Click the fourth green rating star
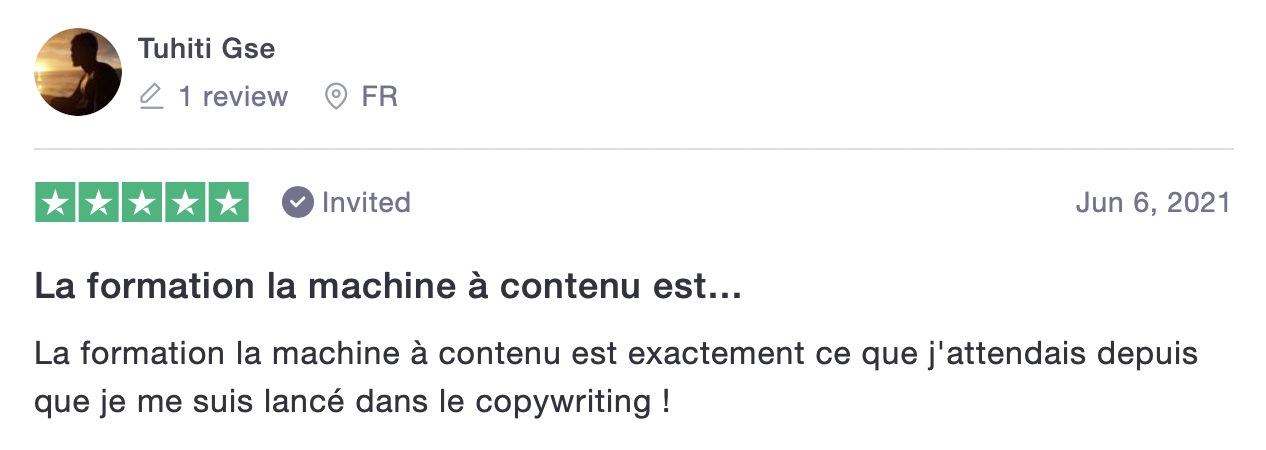 pyautogui.click(x=185, y=203)
